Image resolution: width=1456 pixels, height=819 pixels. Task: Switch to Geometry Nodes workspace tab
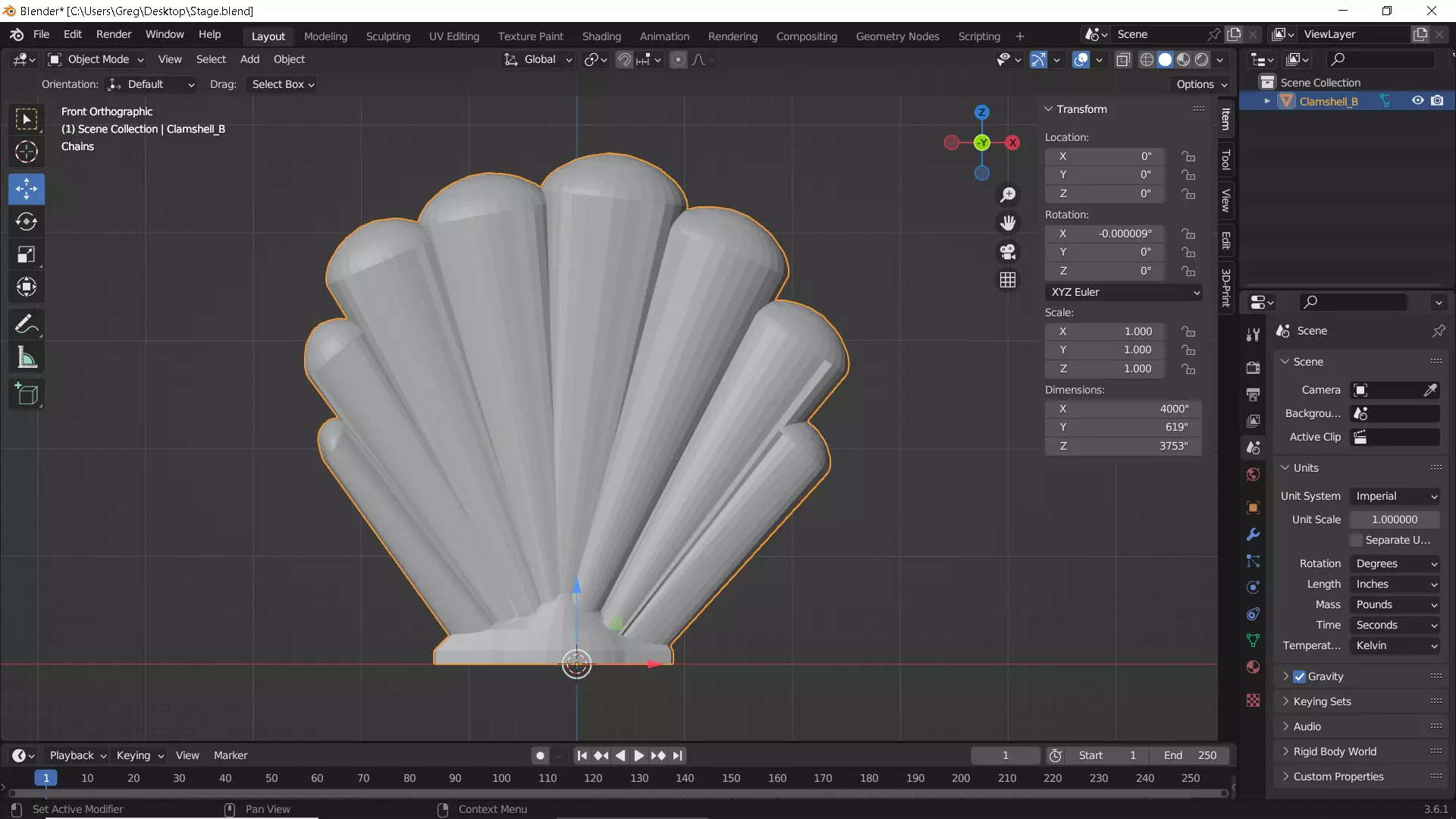897,36
